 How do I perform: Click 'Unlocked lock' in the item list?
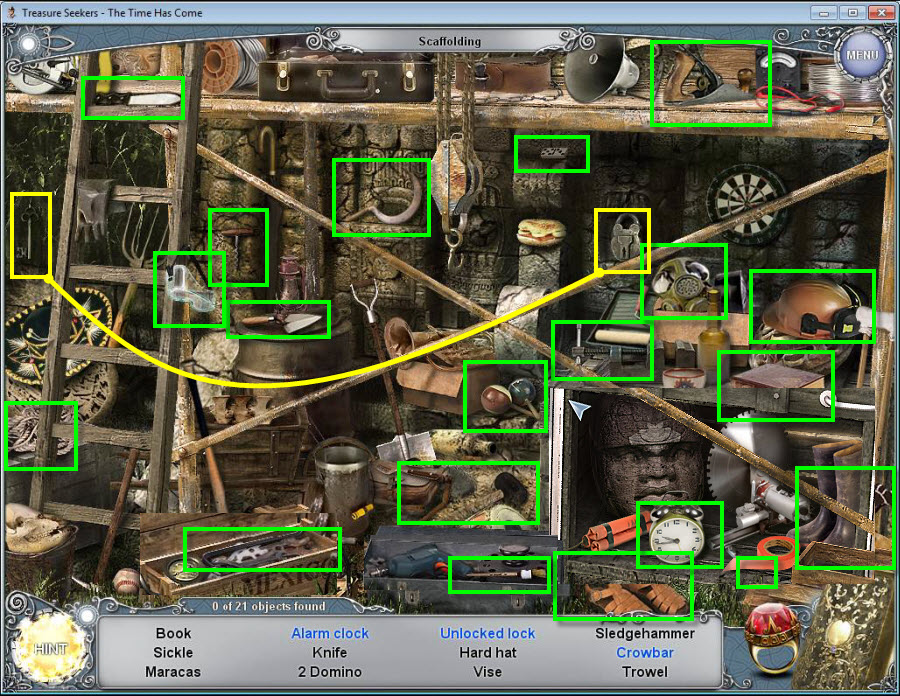pos(487,633)
